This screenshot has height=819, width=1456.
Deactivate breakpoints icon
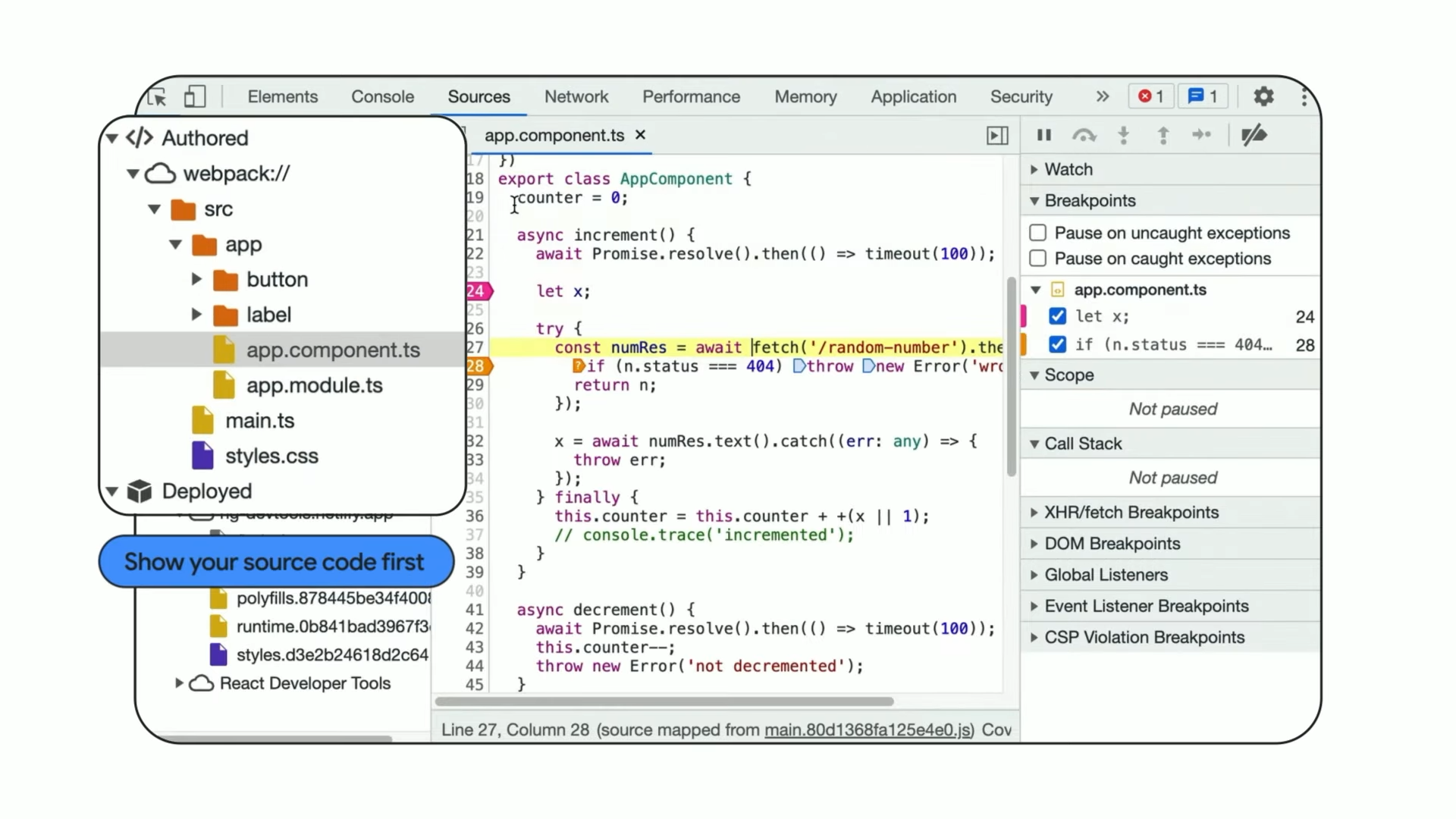click(1254, 135)
